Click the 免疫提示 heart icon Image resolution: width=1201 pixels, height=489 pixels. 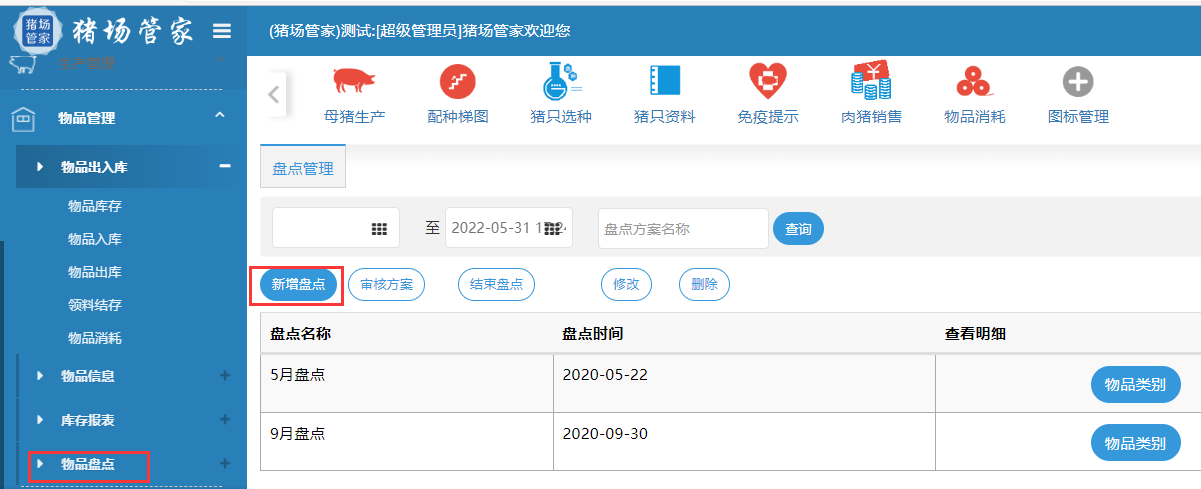(x=768, y=81)
